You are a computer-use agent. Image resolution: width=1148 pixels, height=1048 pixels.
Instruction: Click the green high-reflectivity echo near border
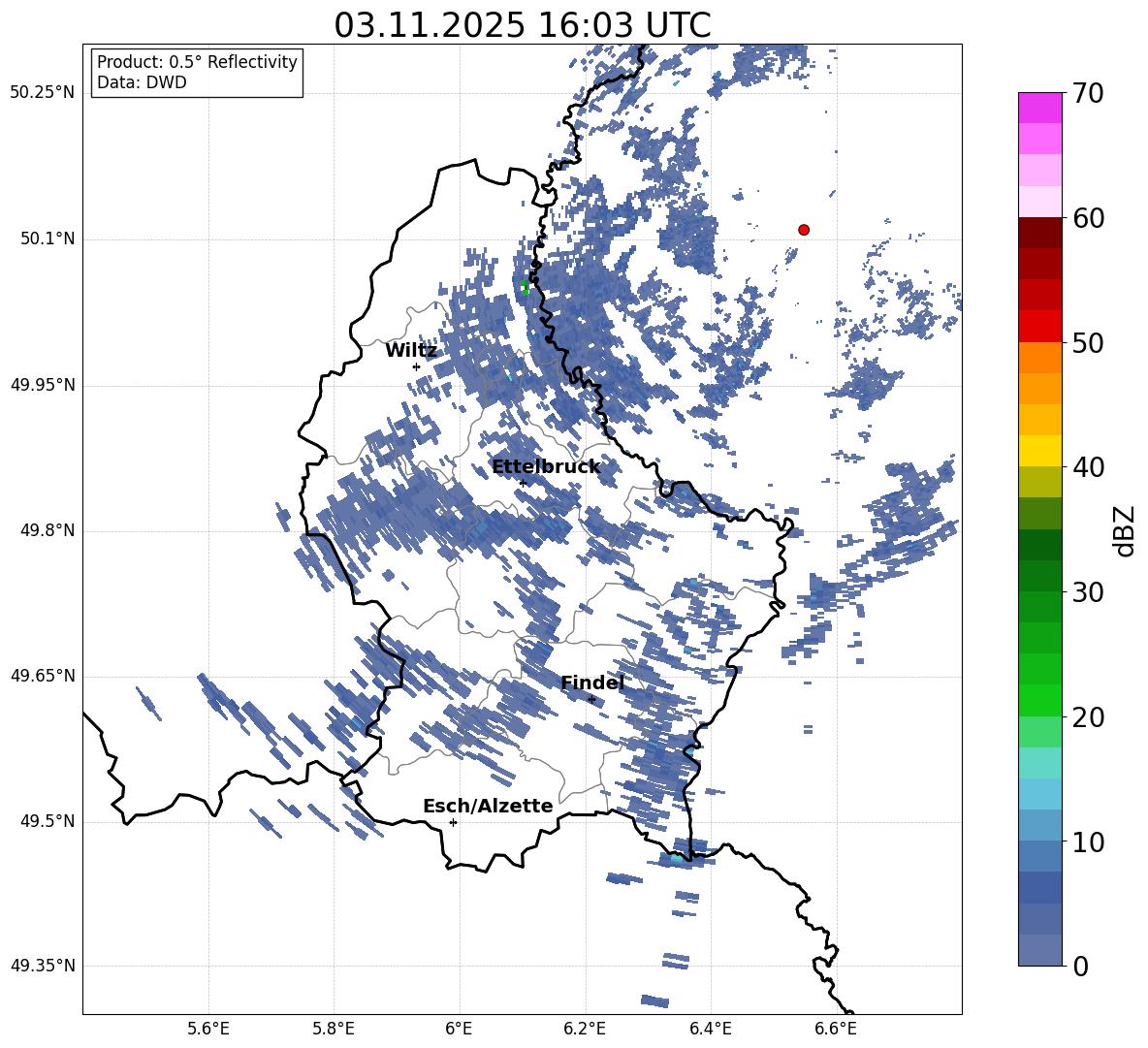point(525,287)
